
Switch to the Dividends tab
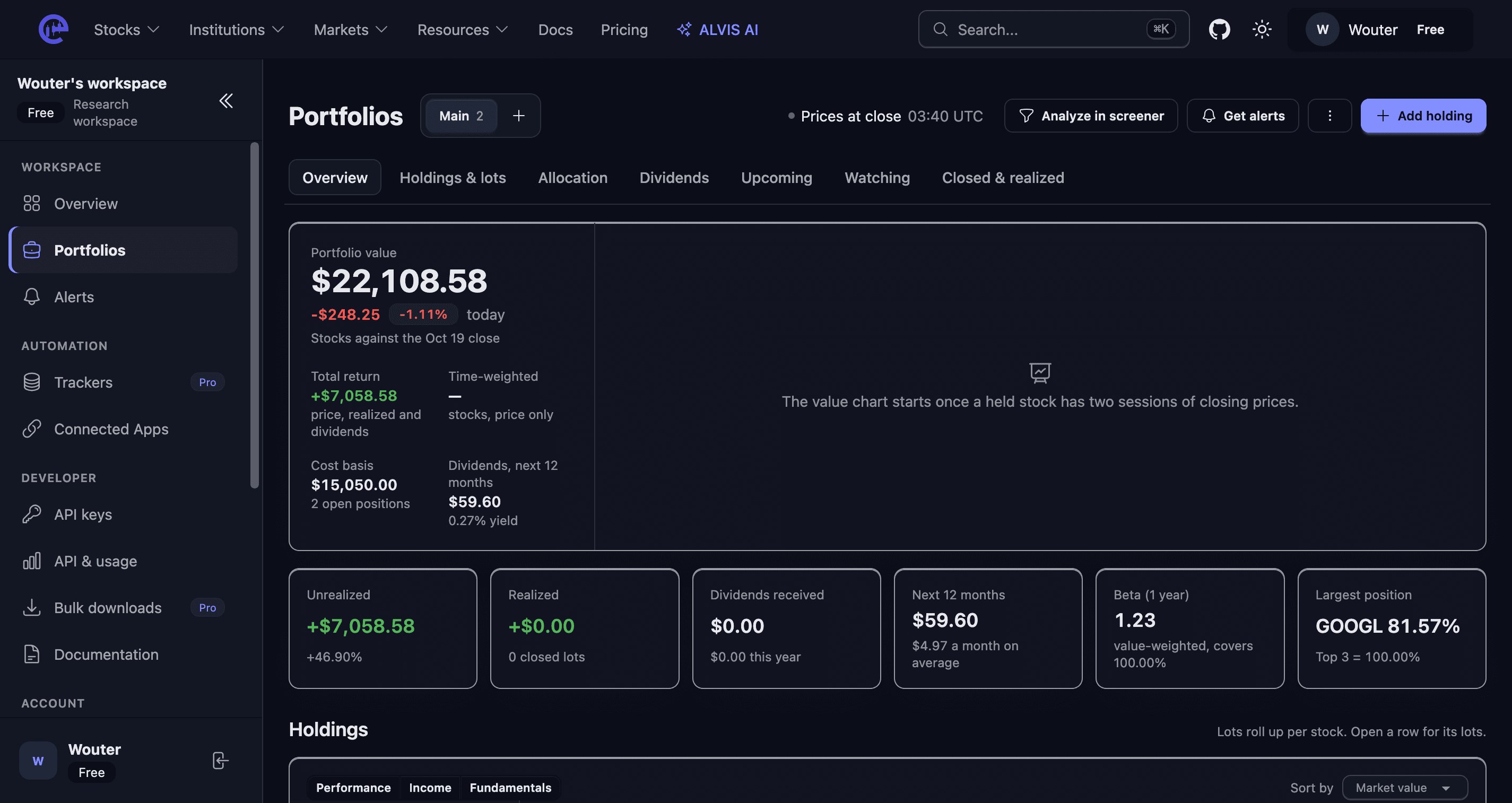click(674, 177)
